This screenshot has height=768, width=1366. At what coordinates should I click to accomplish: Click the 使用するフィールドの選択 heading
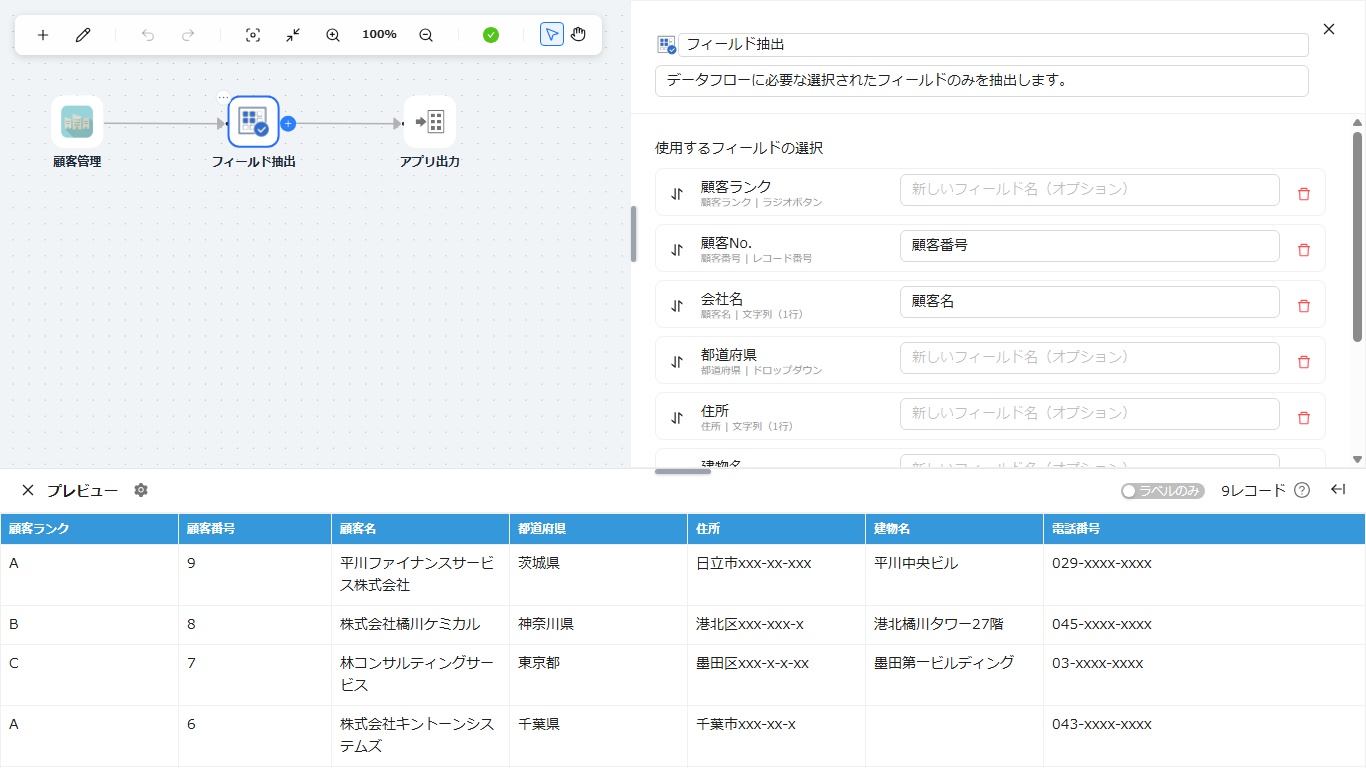(x=739, y=148)
